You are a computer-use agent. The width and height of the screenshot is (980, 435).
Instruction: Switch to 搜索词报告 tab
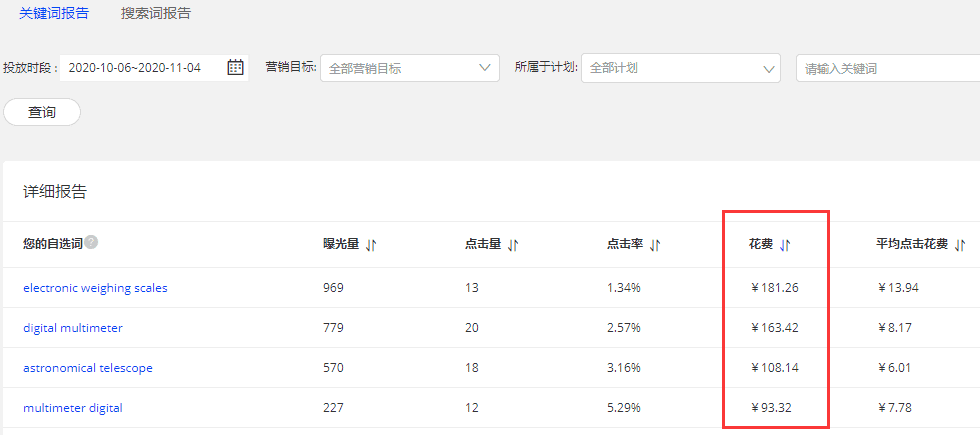pos(156,14)
